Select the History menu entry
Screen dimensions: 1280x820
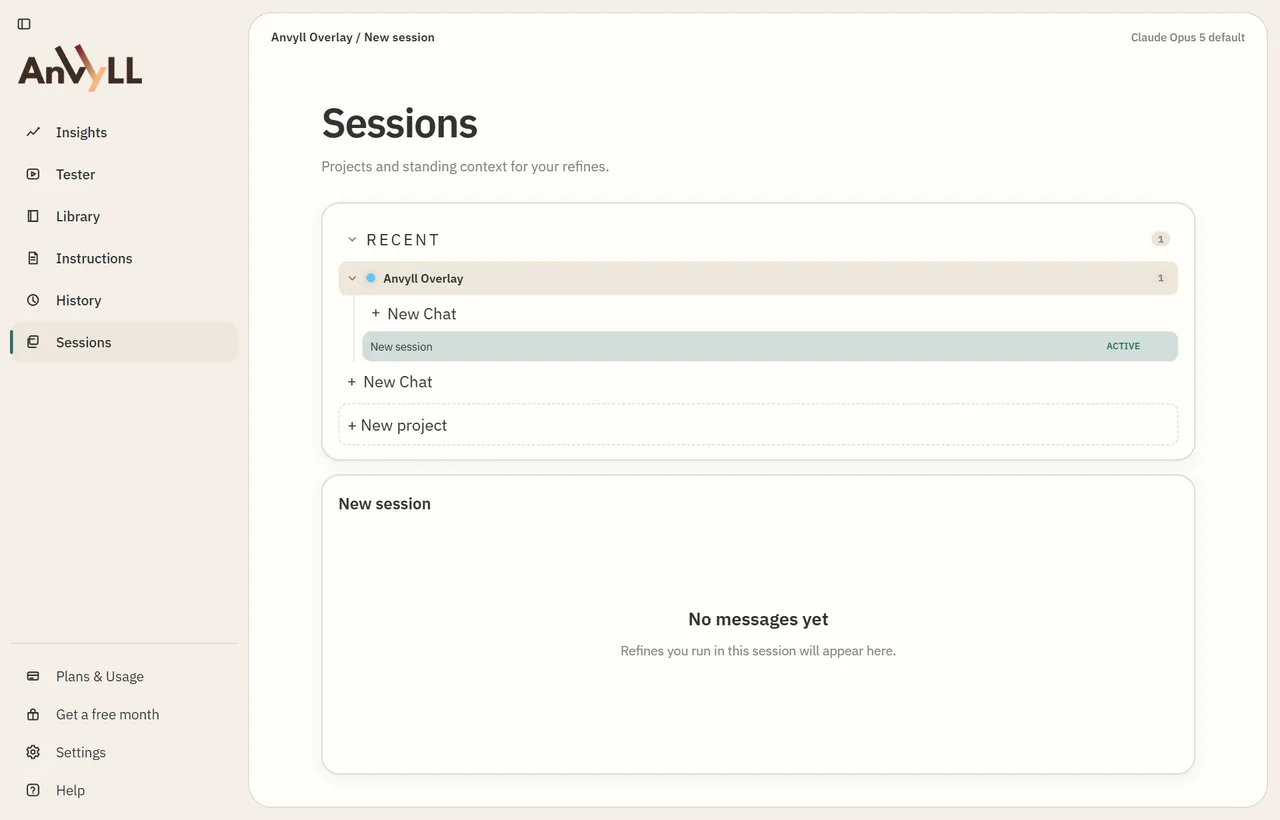[124, 300]
